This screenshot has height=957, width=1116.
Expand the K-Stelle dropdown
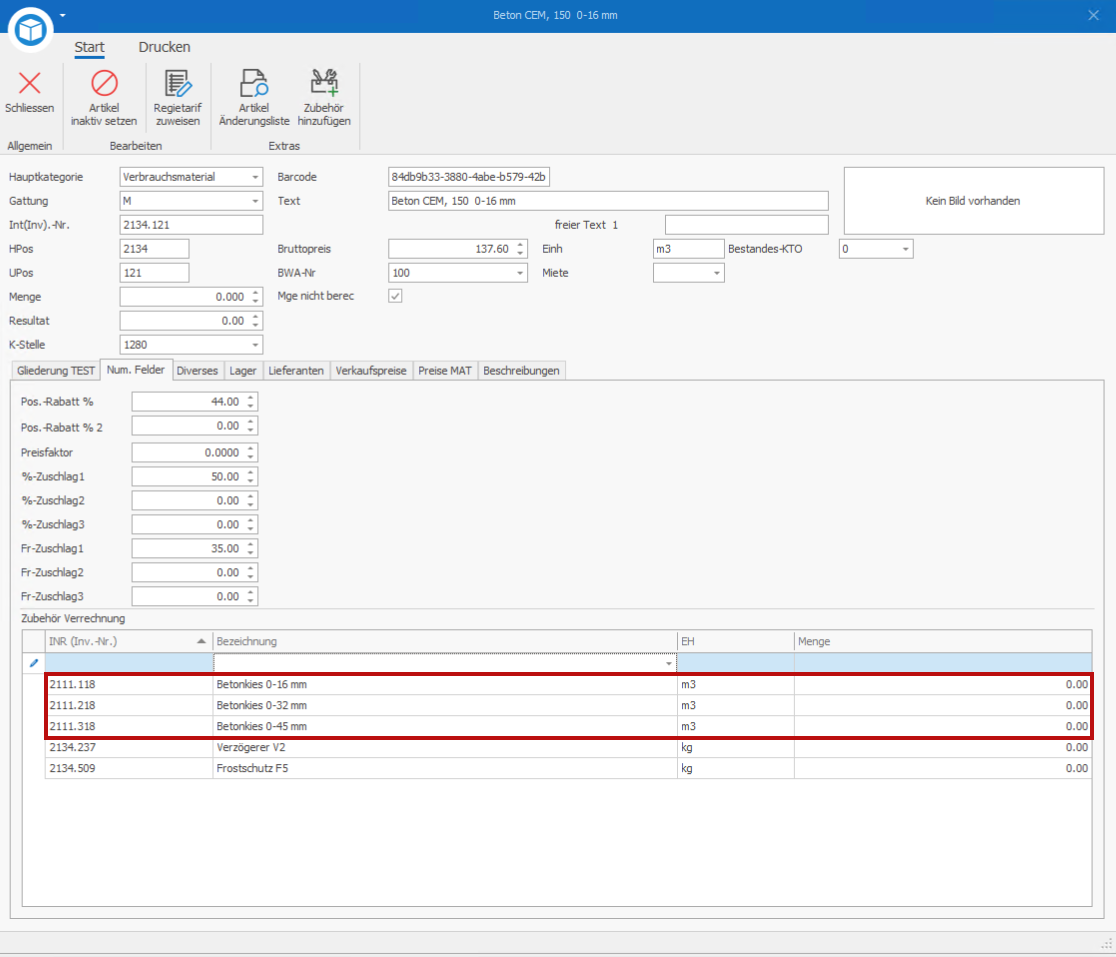pos(255,345)
